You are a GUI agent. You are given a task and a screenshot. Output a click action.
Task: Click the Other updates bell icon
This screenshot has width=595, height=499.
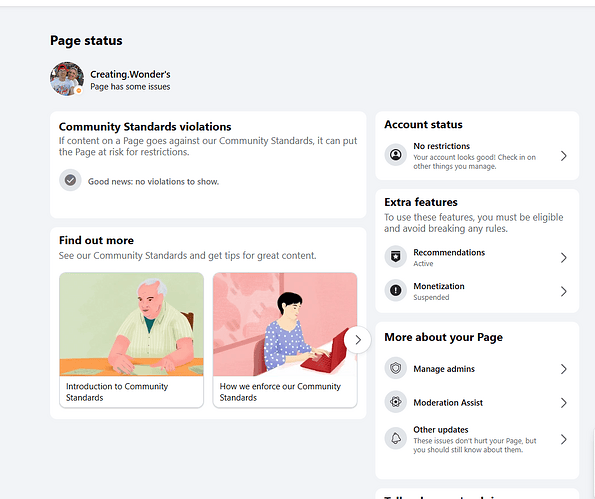[x=395, y=438]
